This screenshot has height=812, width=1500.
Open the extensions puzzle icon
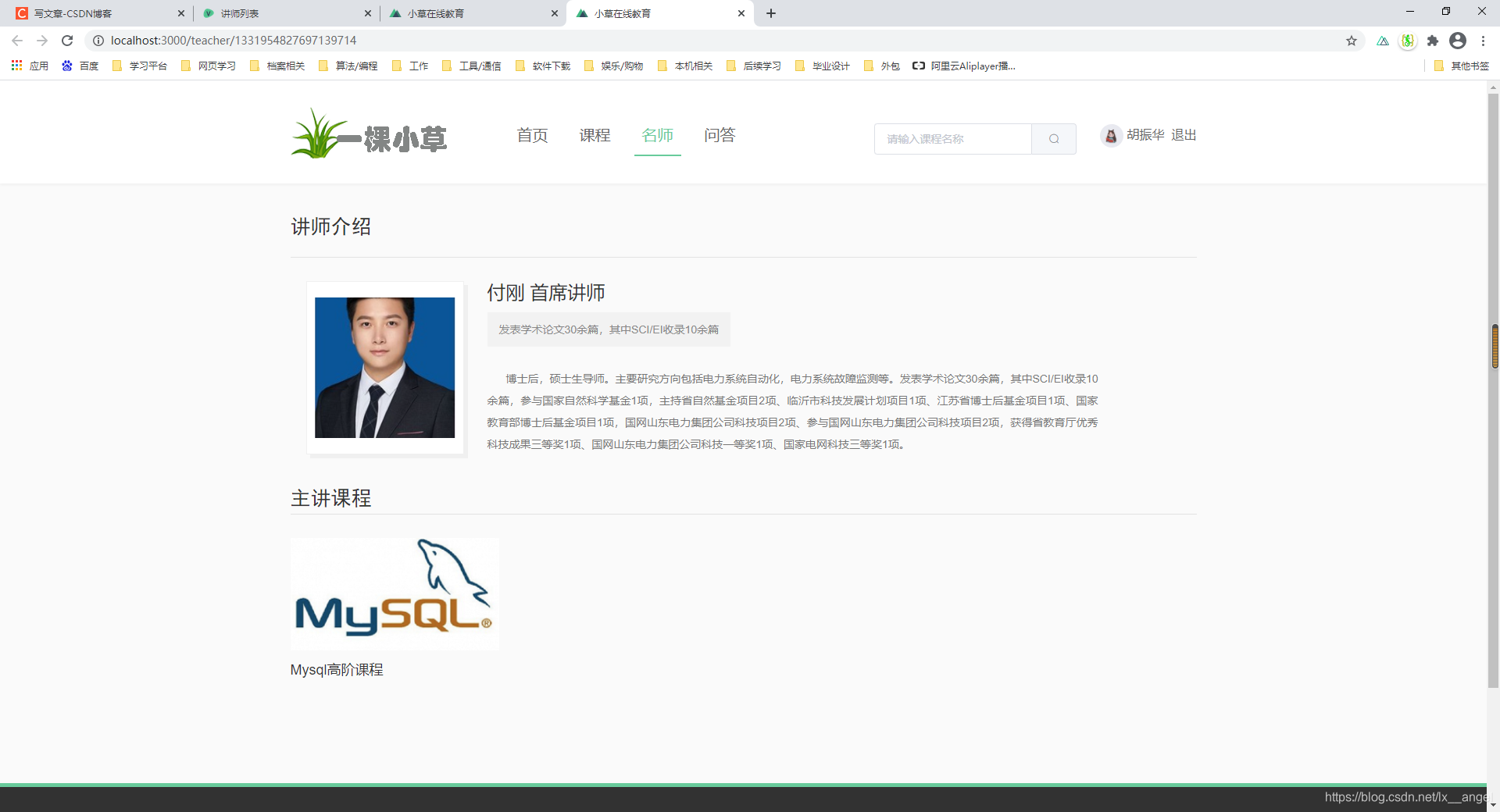[x=1433, y=41]
